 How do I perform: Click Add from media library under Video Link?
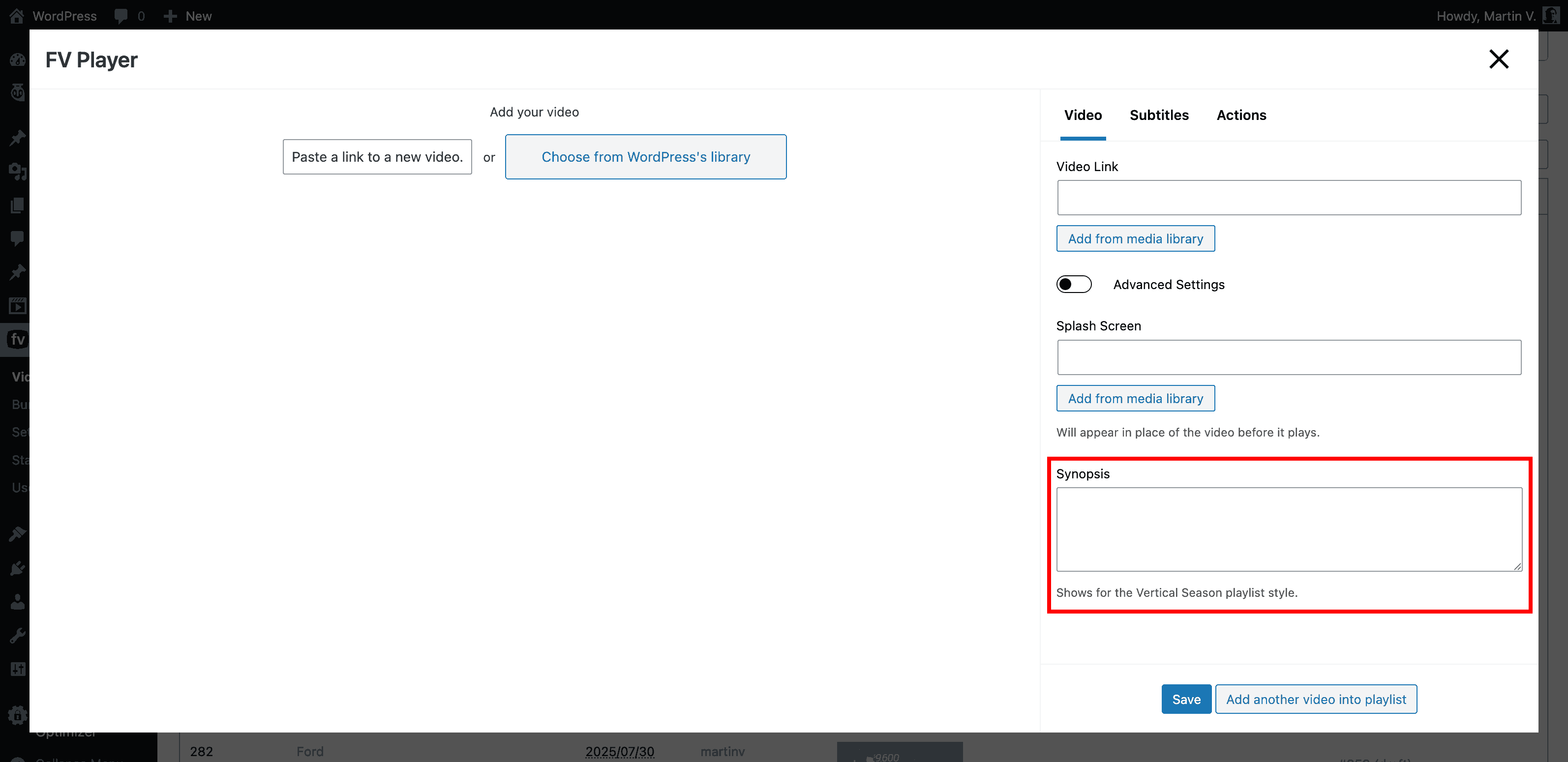(1135, 238)
